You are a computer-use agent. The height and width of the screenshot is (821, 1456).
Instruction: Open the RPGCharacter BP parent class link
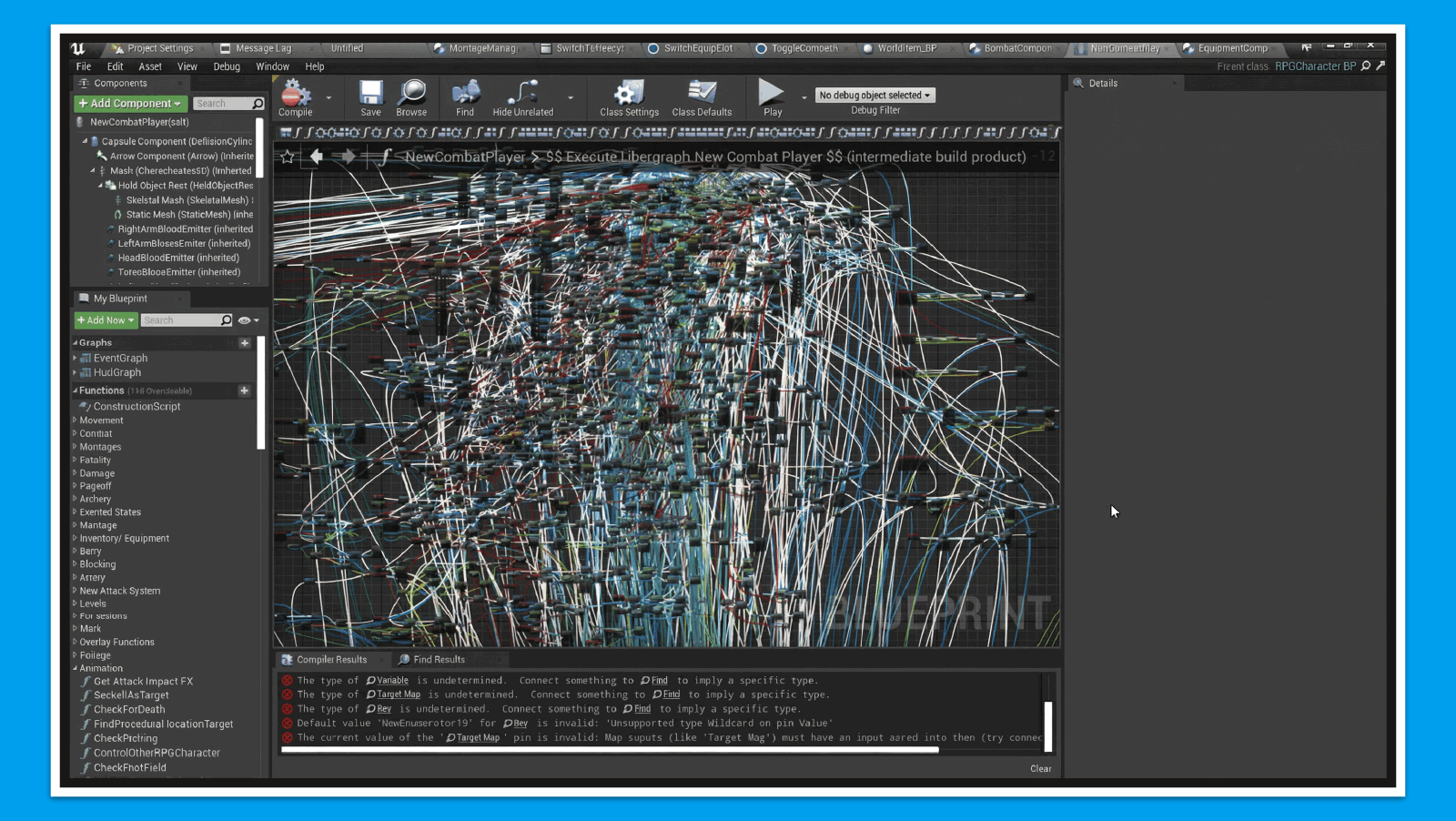pos(1317,66)
